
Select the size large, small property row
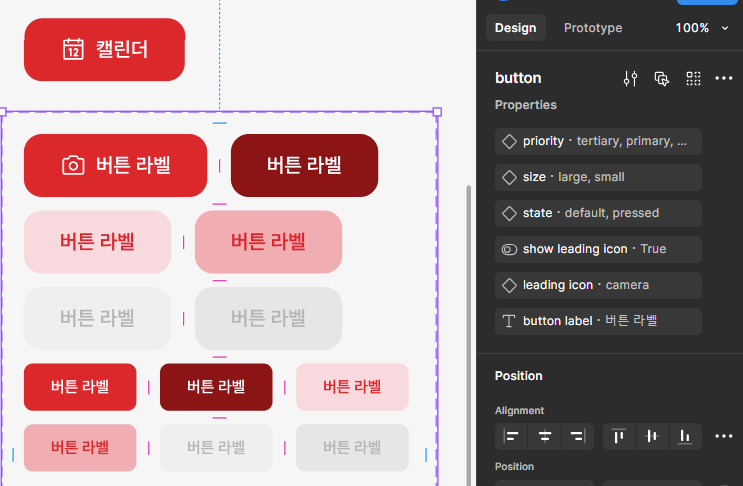[x=598, y=177]
